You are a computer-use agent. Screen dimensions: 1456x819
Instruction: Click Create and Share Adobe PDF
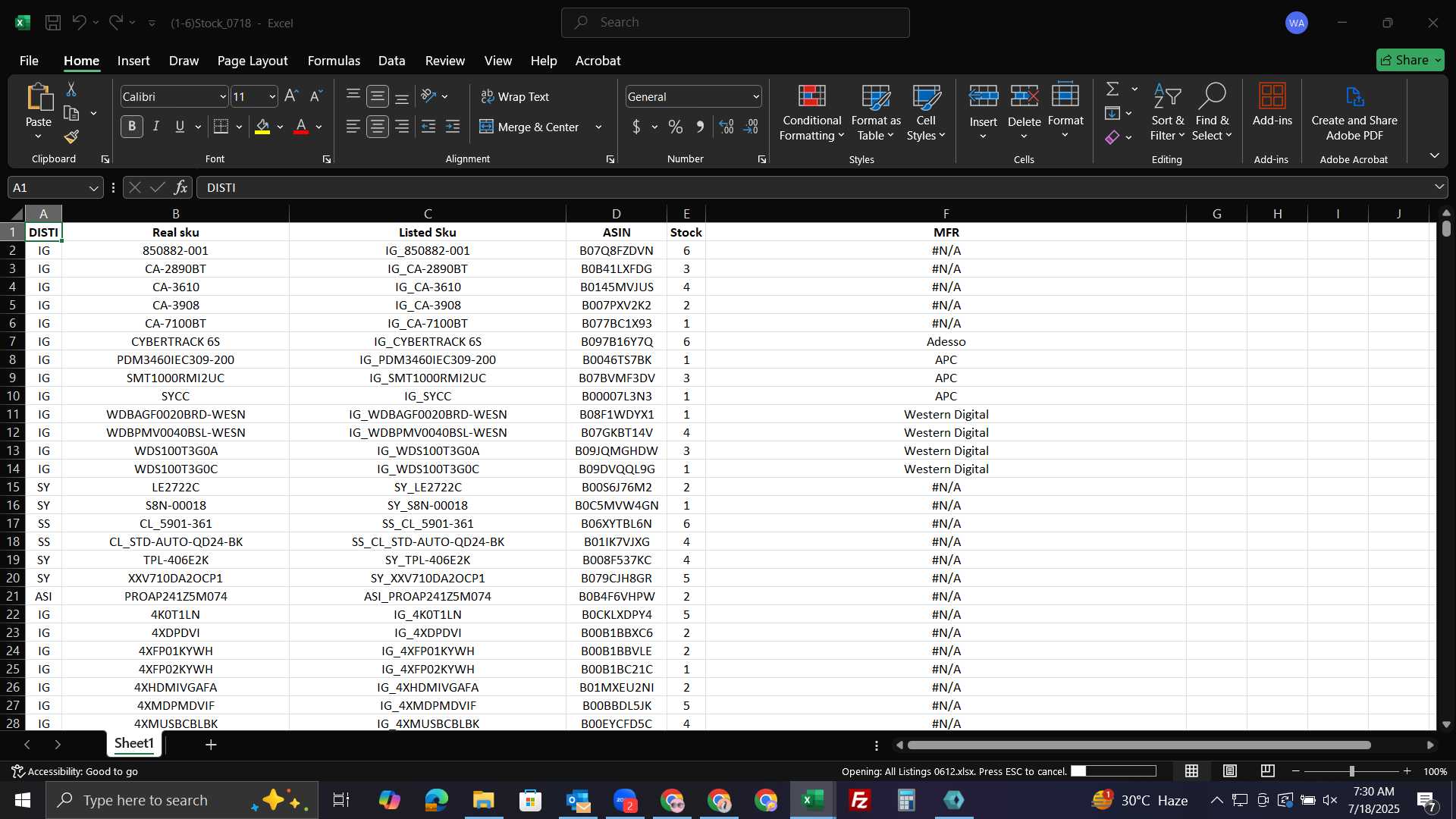(x=1354, y=111)
